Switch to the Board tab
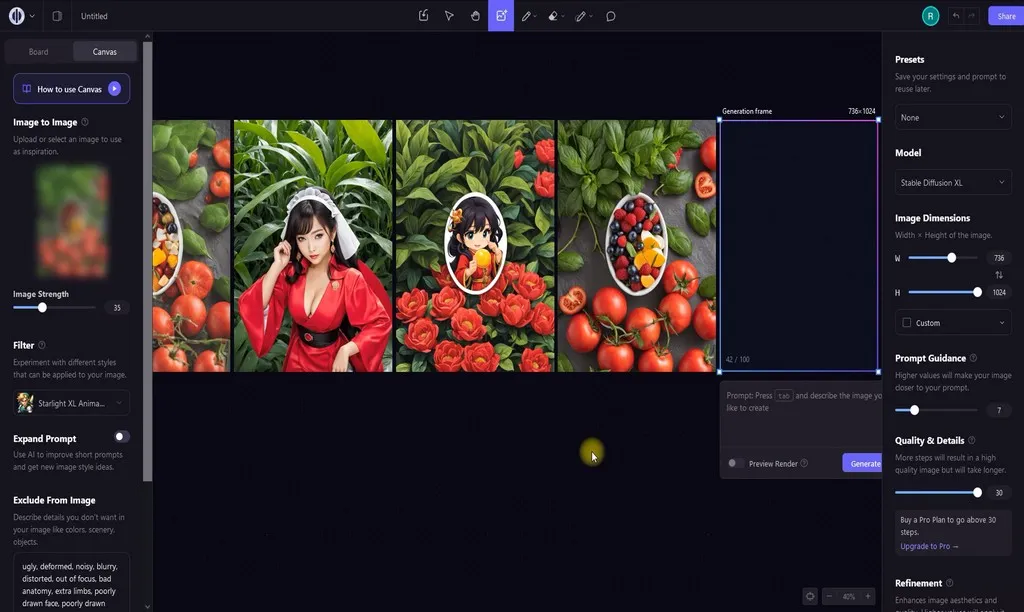 click(38, 51)
